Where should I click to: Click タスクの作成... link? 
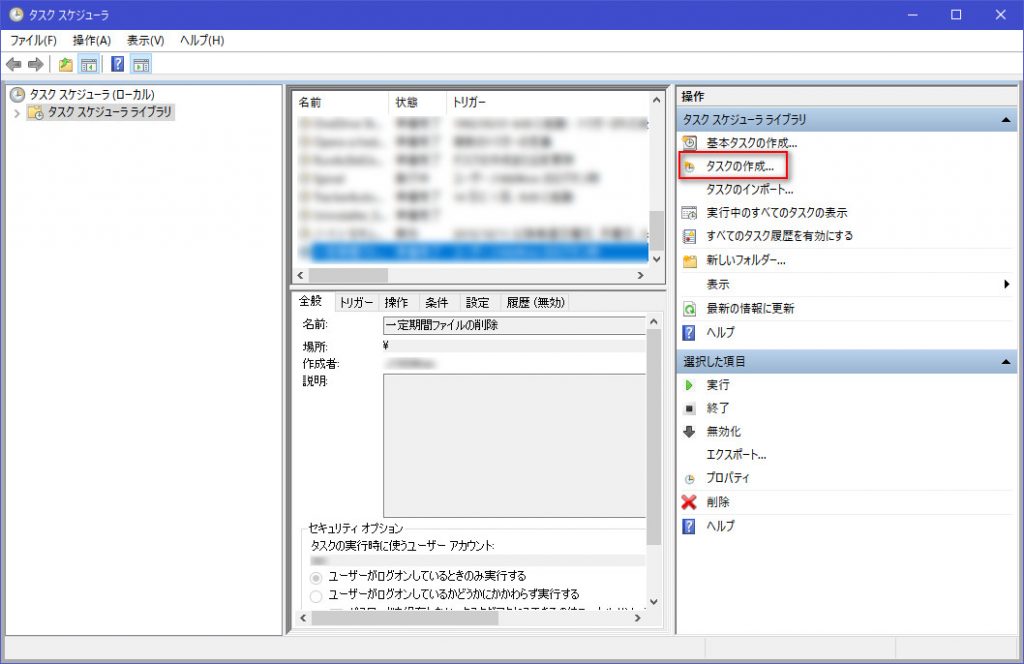(x=740, y=166)
